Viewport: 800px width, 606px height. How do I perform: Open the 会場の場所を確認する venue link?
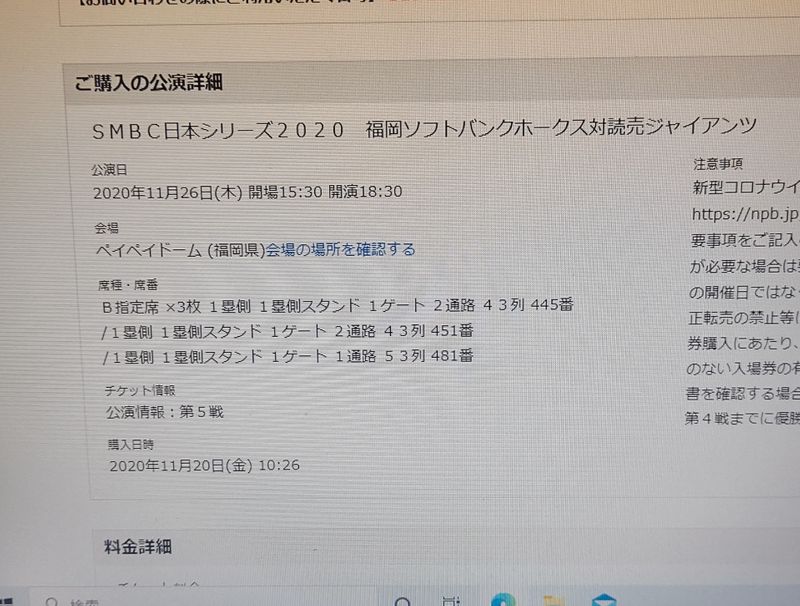tap(340, 250)
